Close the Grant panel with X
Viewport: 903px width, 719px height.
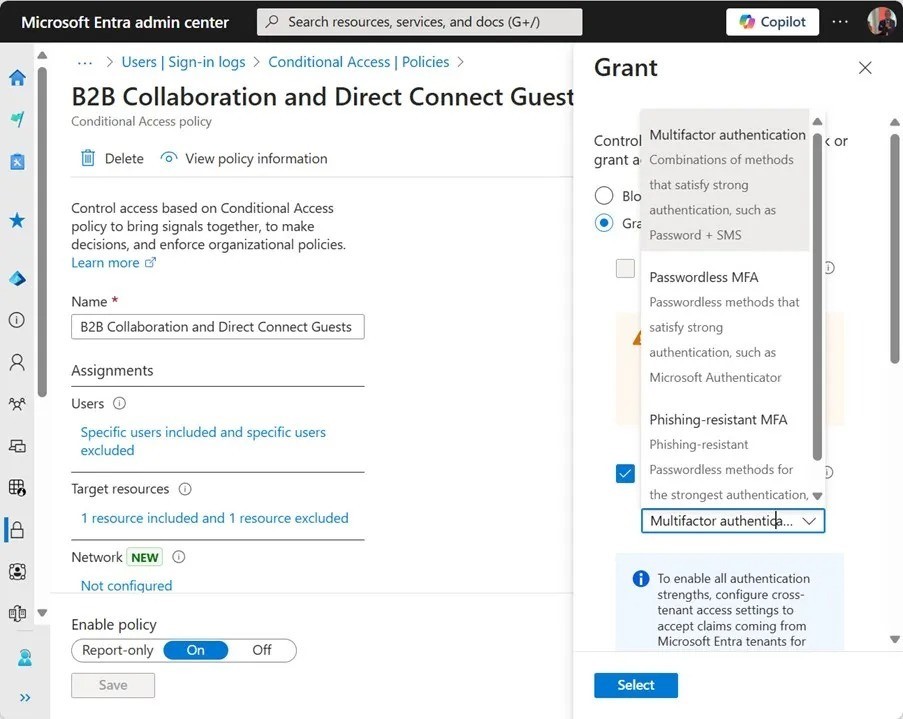865,68
